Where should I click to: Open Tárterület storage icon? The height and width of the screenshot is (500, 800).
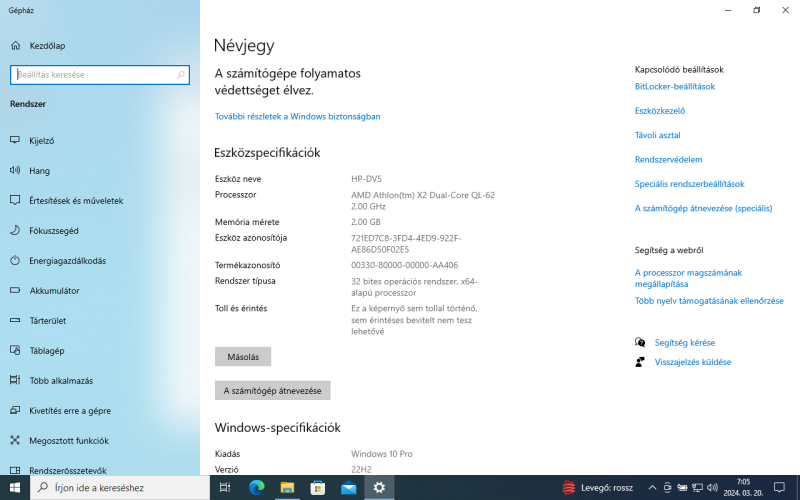[15, 320]
